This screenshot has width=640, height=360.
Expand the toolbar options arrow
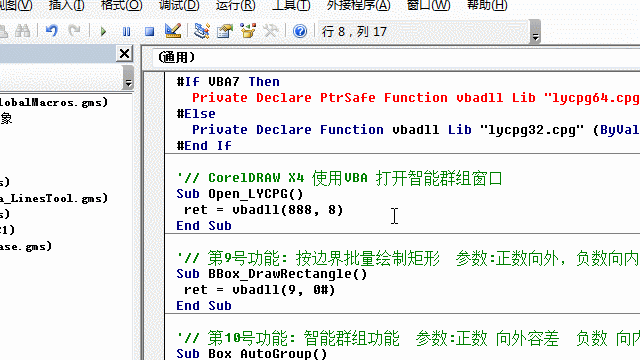click(x=535, y=32)
